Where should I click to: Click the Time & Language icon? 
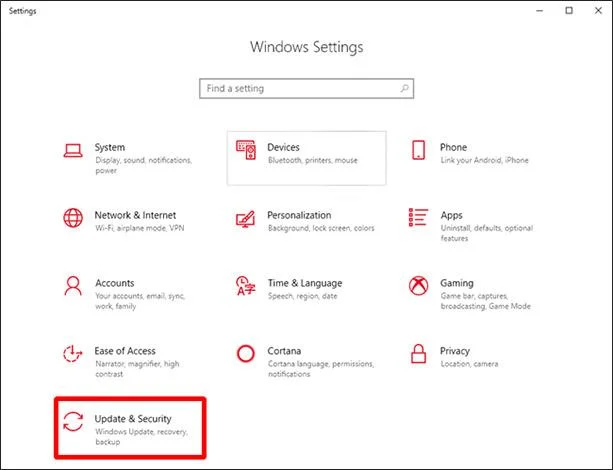(x=246, y=286)
